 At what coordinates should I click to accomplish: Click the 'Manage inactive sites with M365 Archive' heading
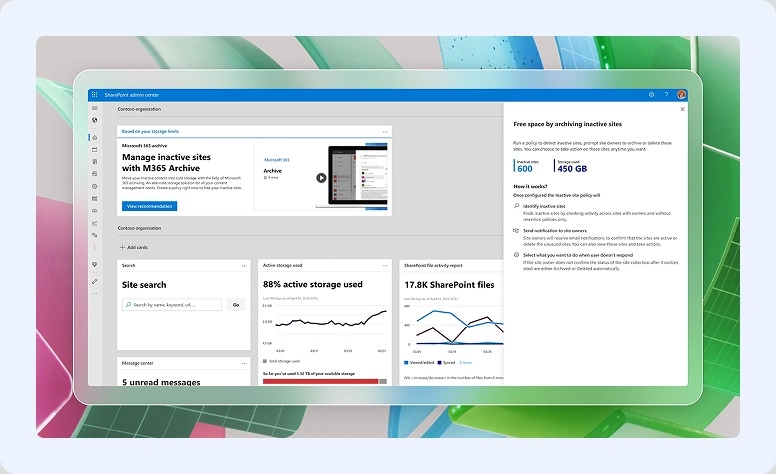click(x=166, y=162)
